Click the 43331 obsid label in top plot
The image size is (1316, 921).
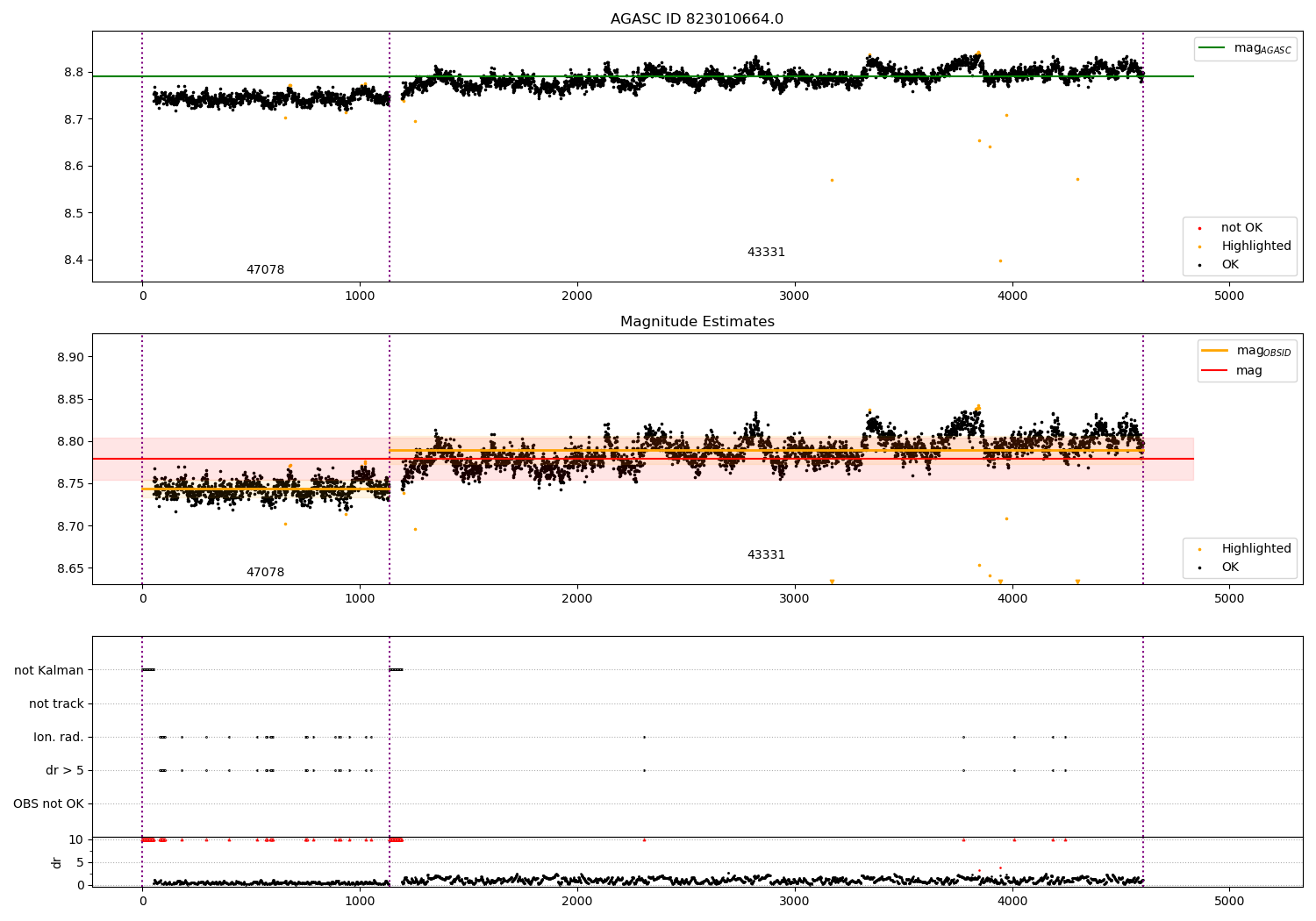[766, 253]
